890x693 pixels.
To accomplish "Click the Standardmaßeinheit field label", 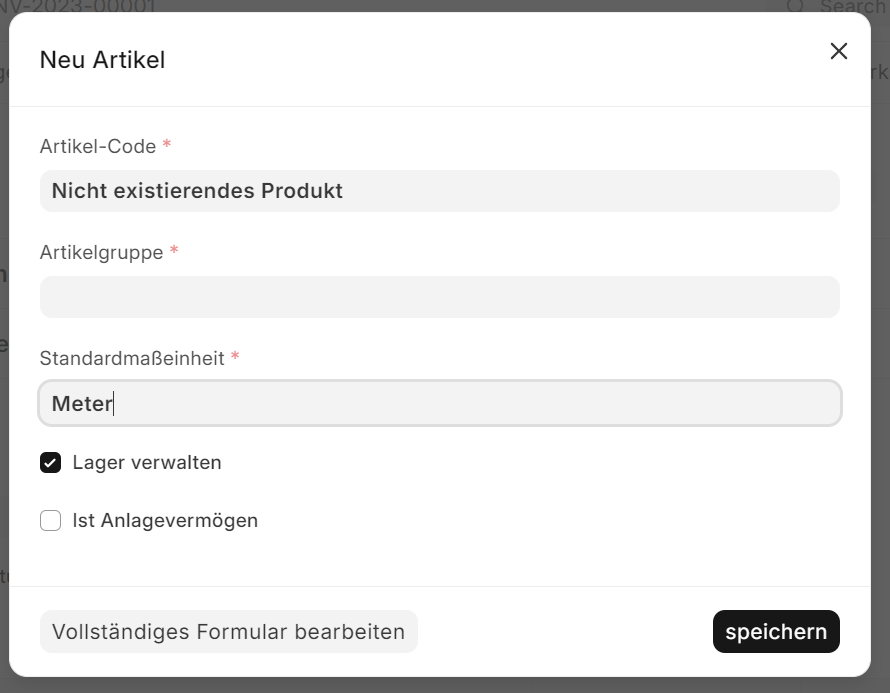I will coord(132,358).
